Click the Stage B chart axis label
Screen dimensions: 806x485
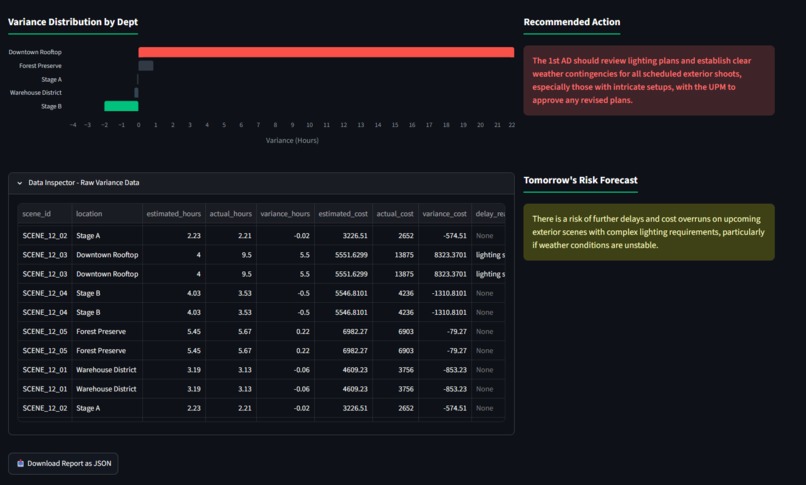pyautogui.click(x=51, y=106)
